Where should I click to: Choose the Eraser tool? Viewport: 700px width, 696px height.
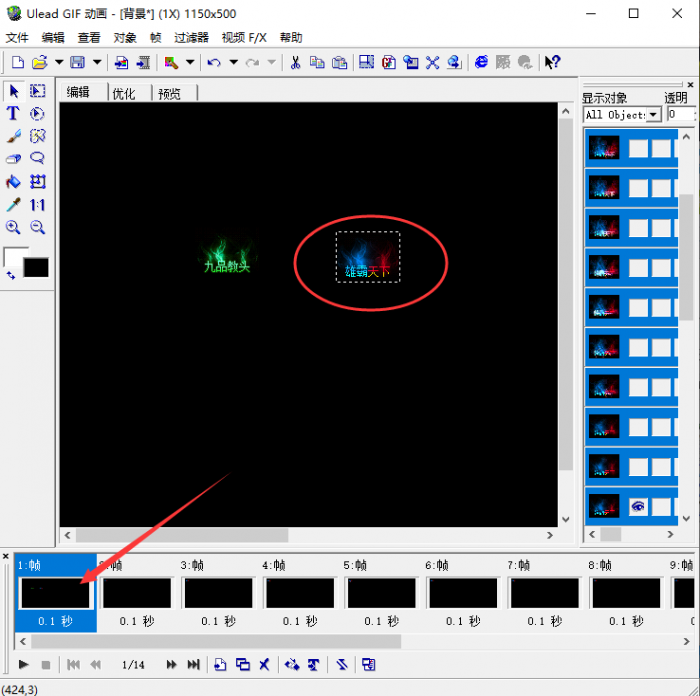[13, 159]
